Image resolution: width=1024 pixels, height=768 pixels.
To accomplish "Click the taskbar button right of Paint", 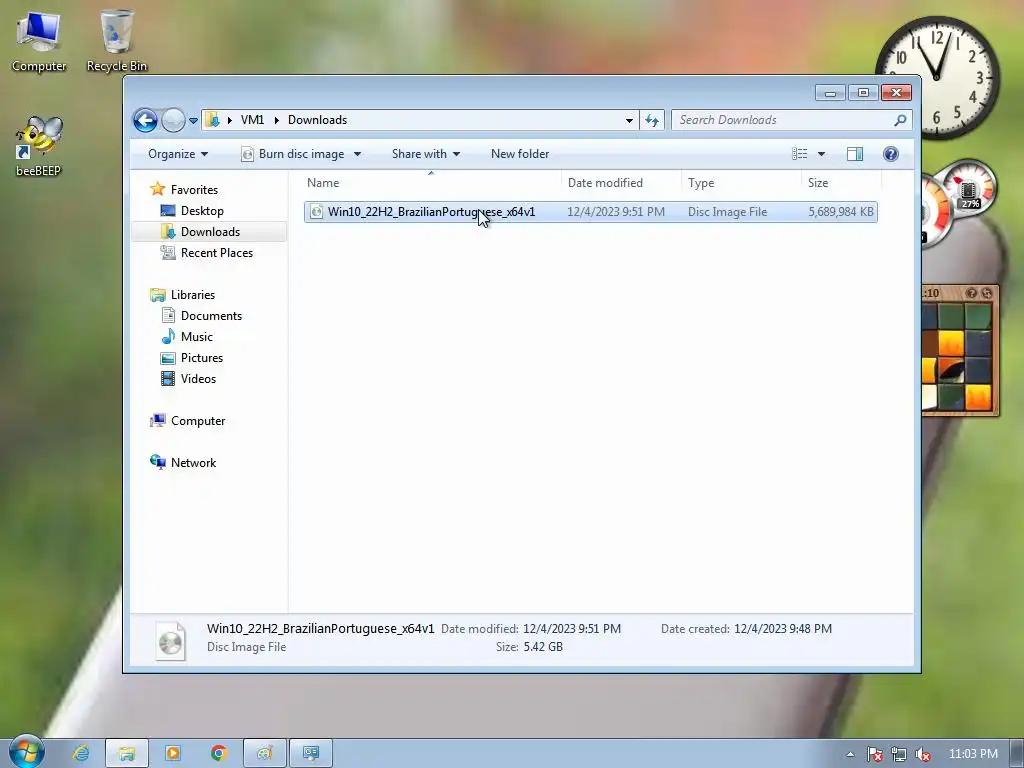I will tap(311, 754).
